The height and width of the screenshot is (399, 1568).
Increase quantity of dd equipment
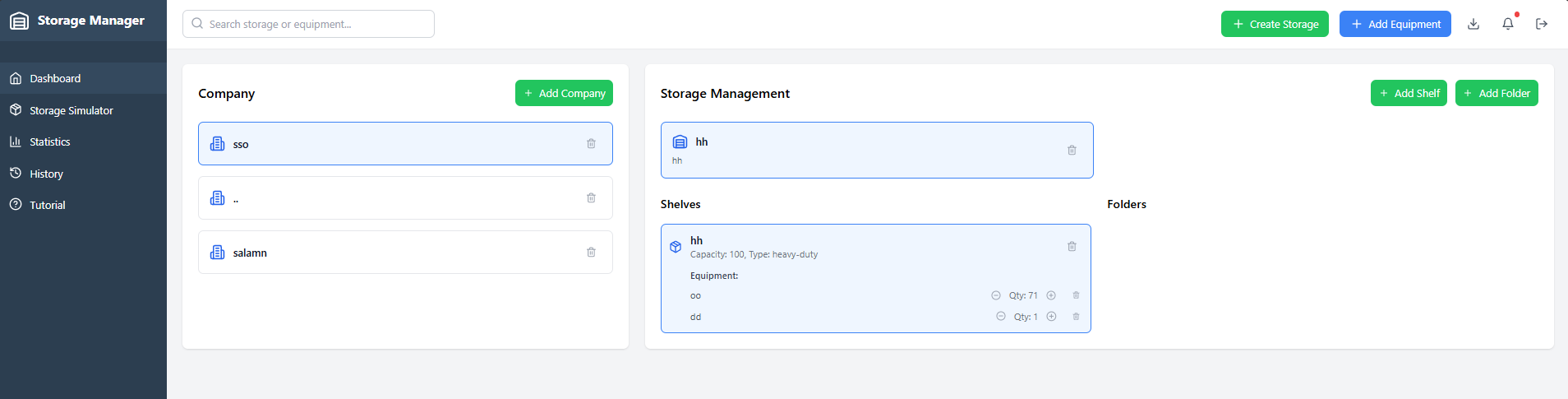pyautogui.click(x=1051, y=317)
